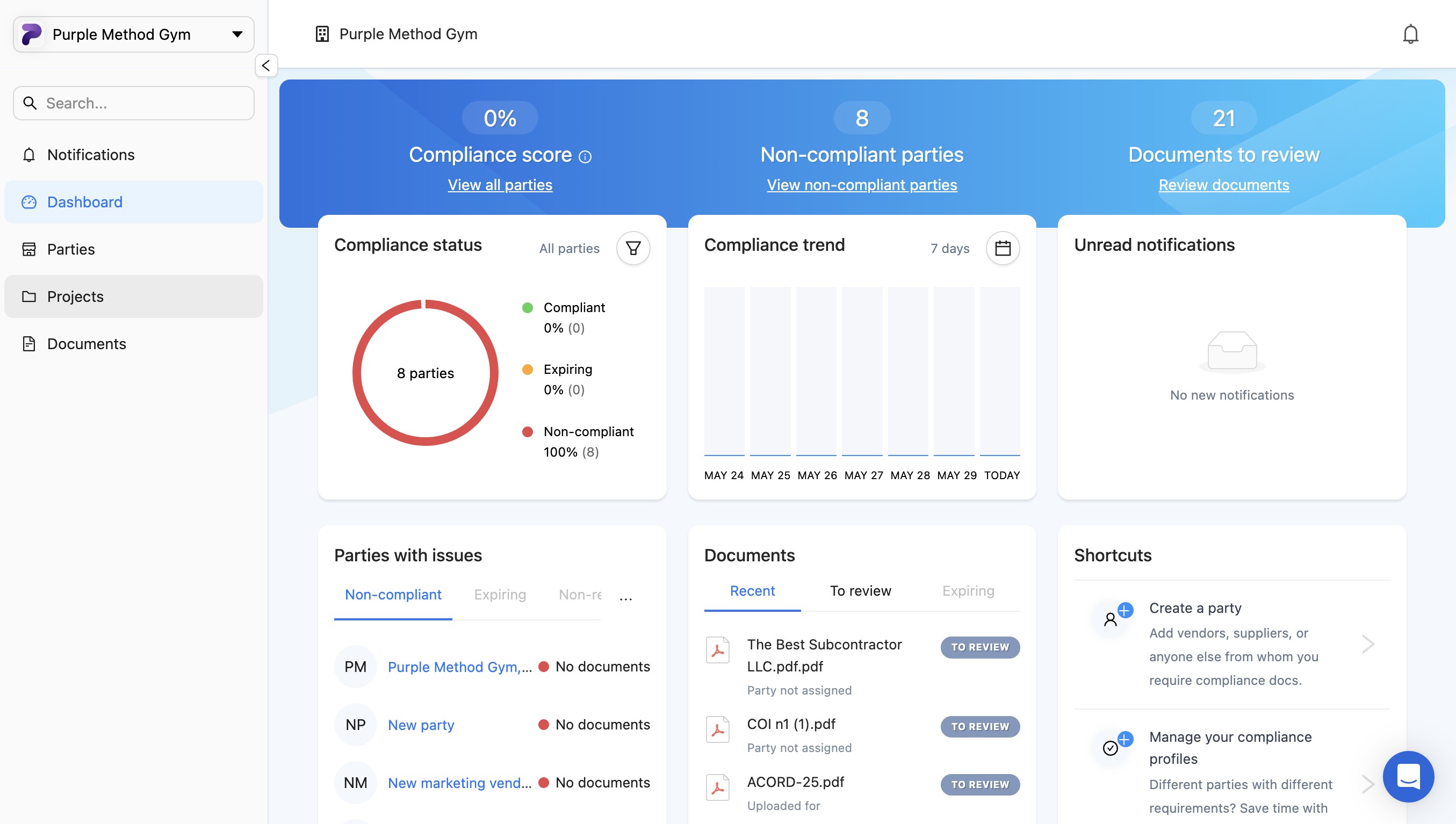Select the Expiring tab in Parties with issues
The image size is (1456, 824).
pos(500,594)
